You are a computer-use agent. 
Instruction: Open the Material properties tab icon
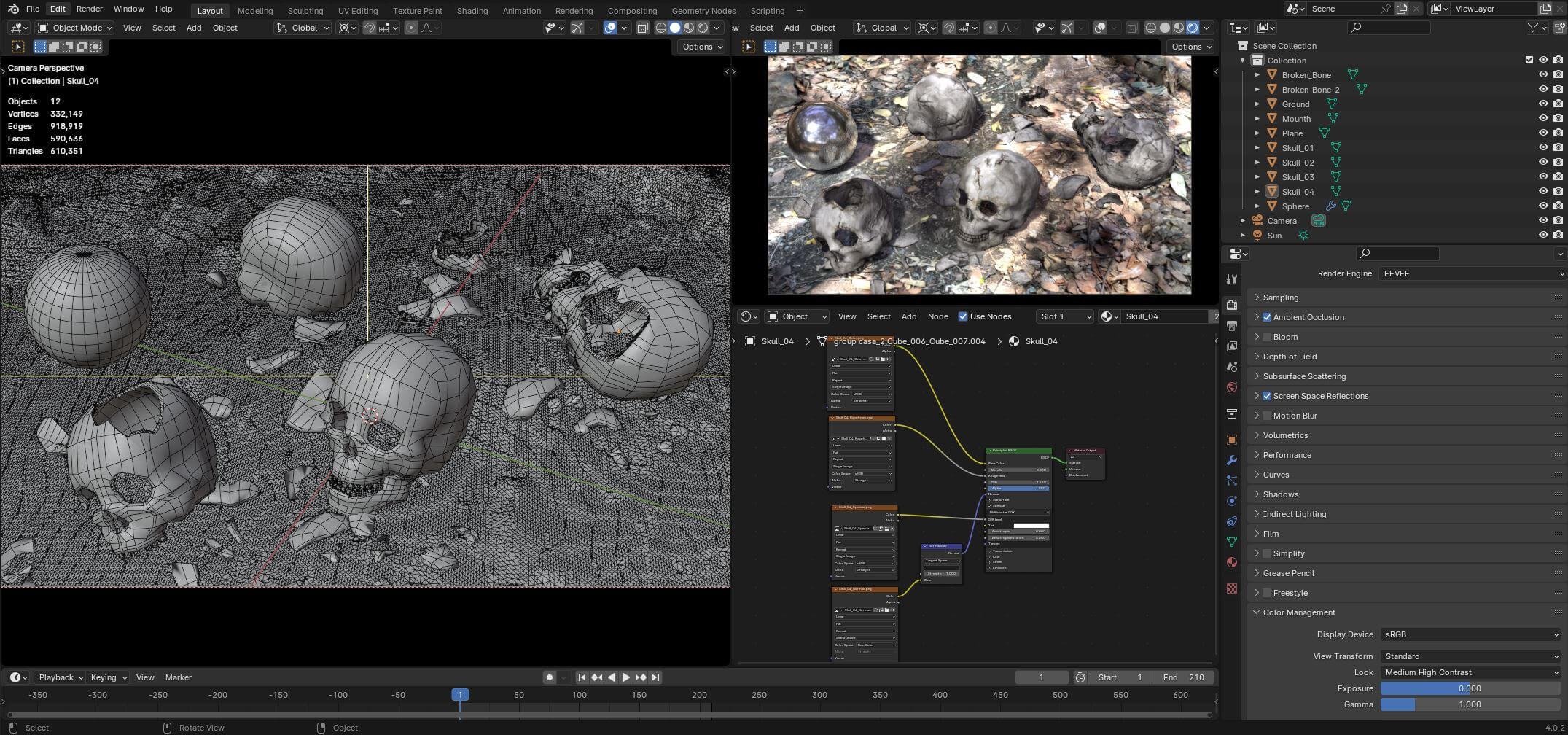(1232, 562)
